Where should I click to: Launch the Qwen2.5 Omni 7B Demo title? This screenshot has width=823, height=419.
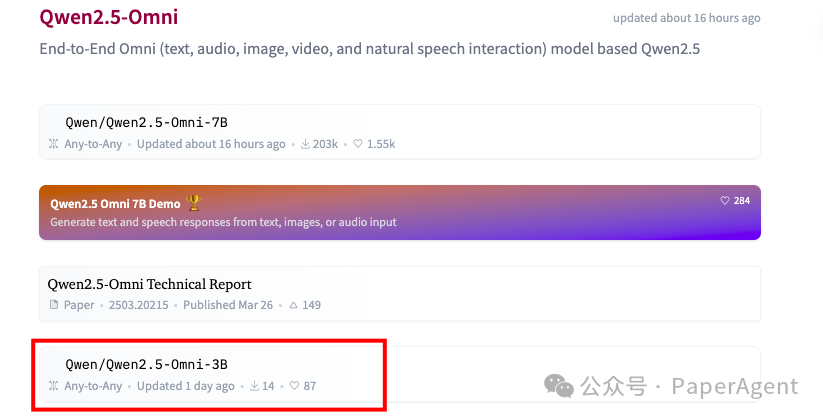coord(115,204)
